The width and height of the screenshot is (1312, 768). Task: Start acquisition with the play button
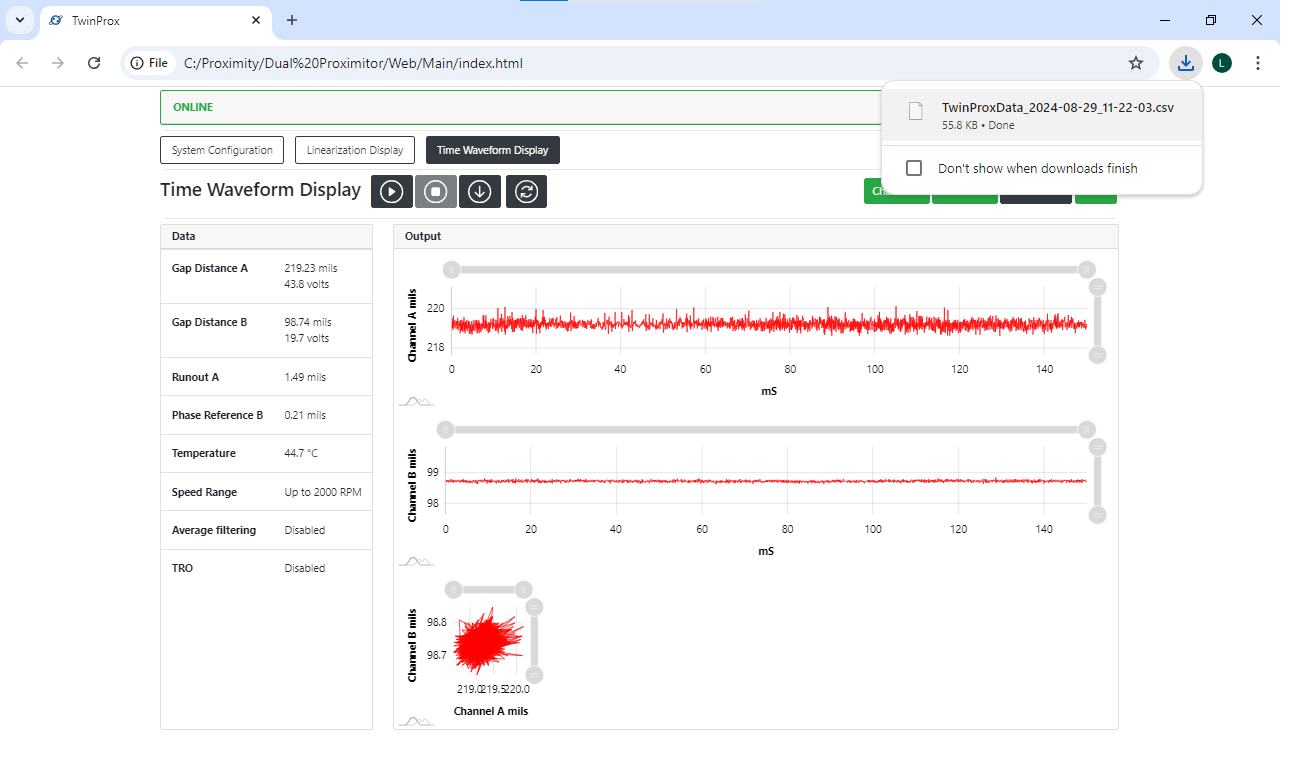392,192
